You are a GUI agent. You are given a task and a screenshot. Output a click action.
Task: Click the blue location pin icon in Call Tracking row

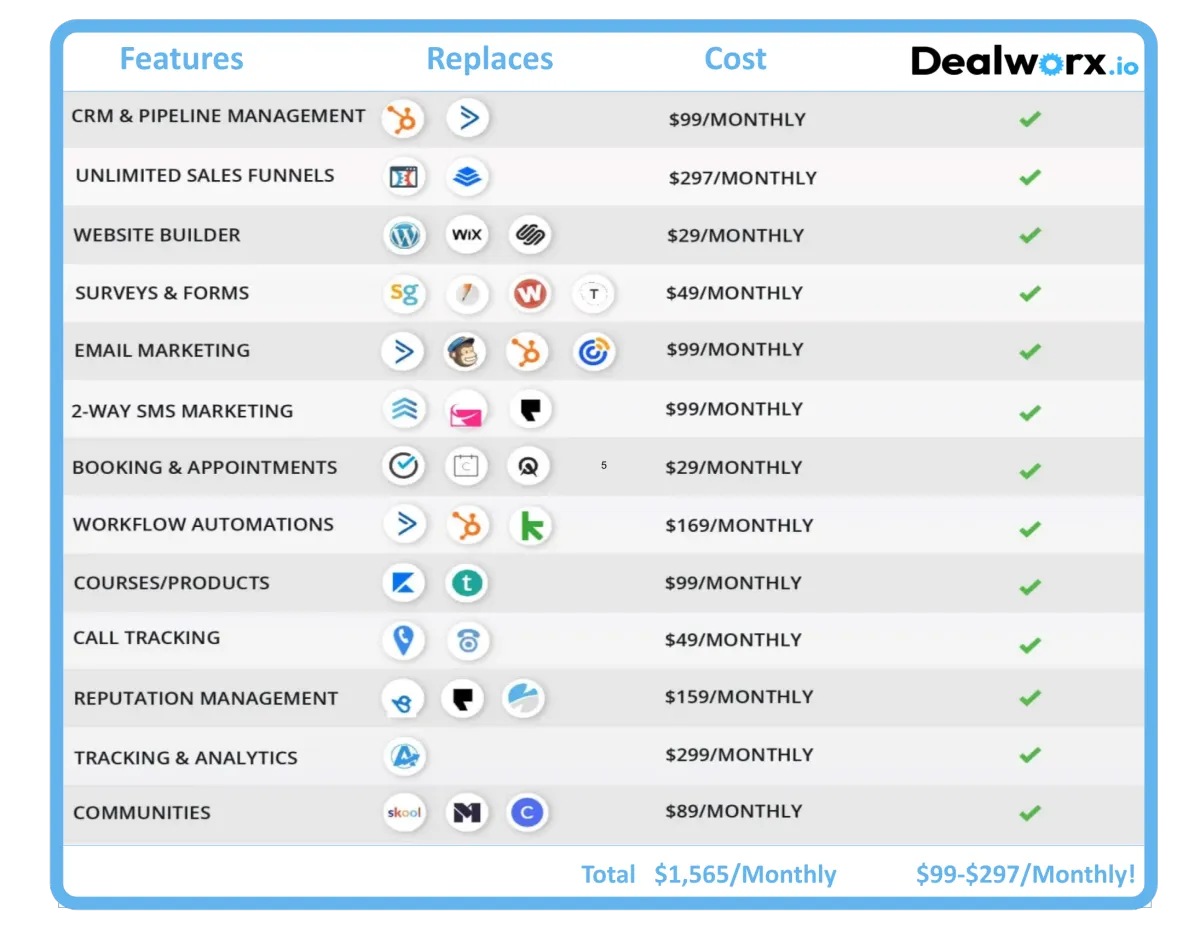(404, 640)
